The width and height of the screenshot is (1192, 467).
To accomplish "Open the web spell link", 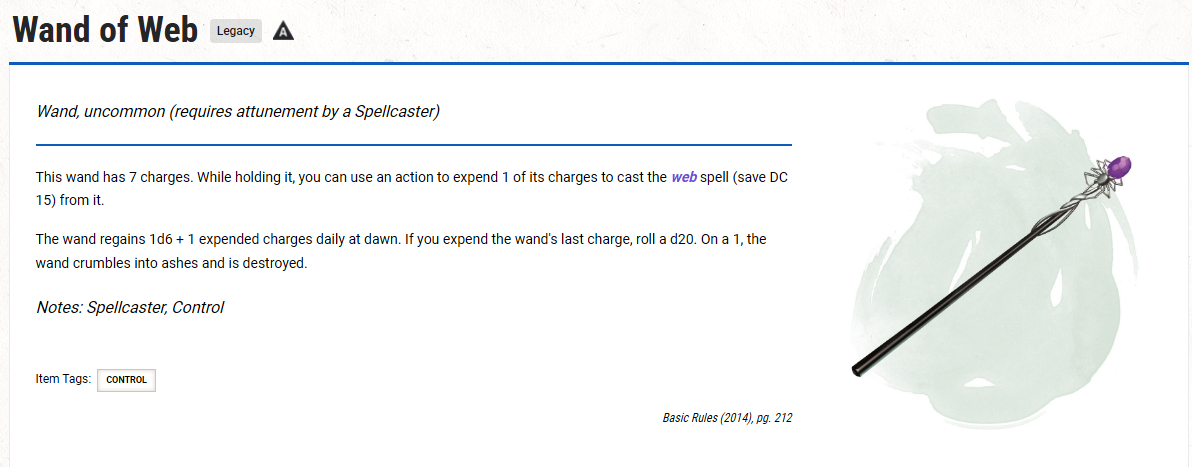I will [x=684, y=177].
